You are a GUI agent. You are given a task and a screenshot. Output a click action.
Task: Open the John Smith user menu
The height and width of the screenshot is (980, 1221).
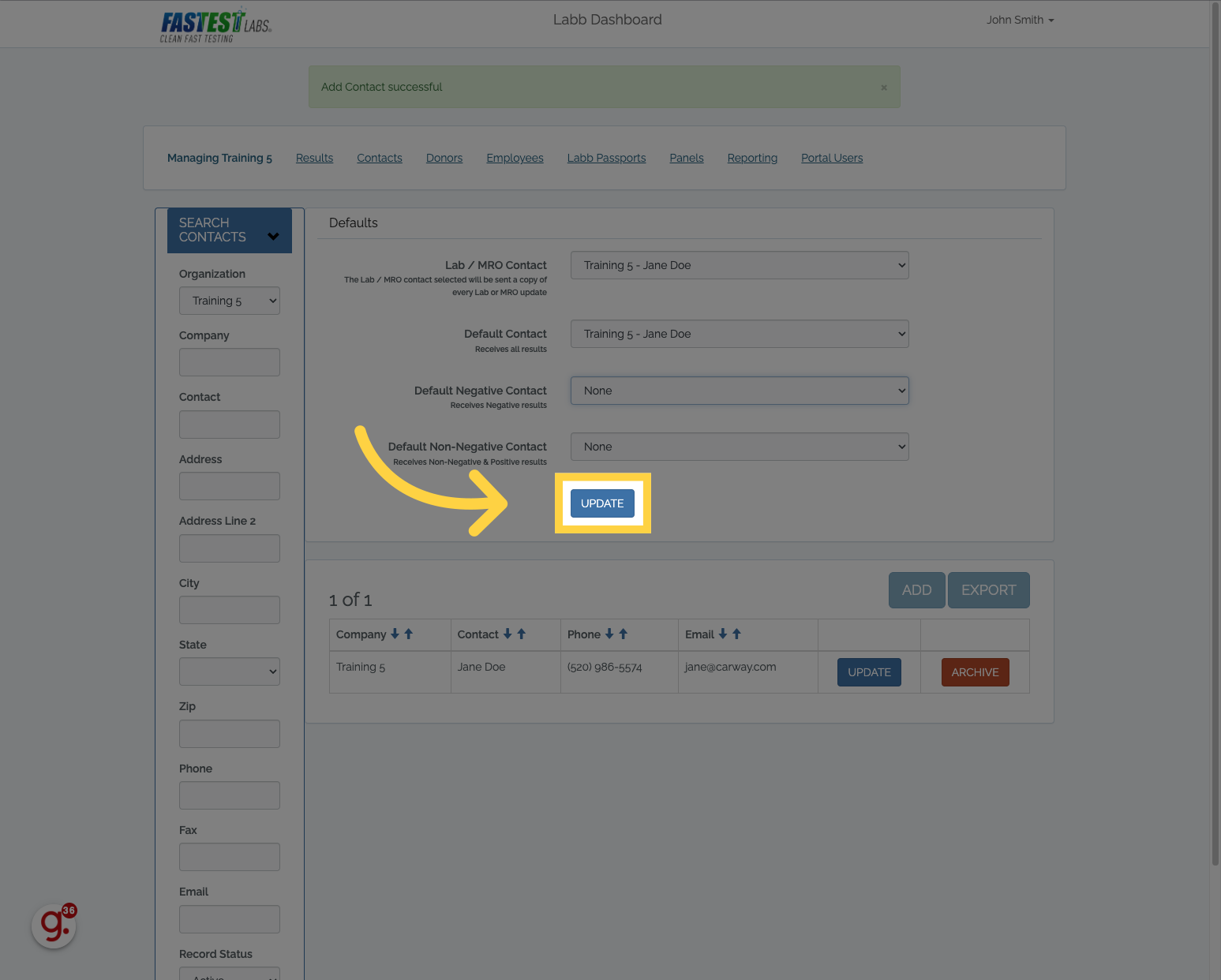coord(1020,20)
